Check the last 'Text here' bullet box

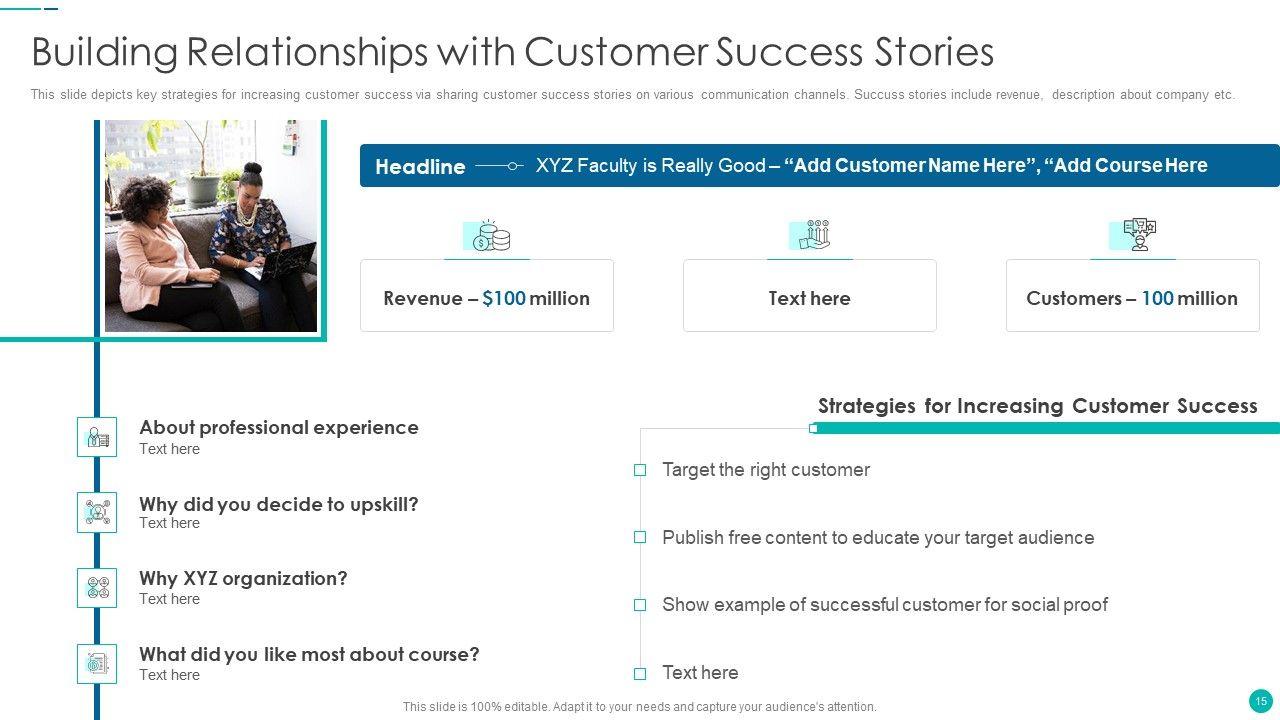click(640, 673)
